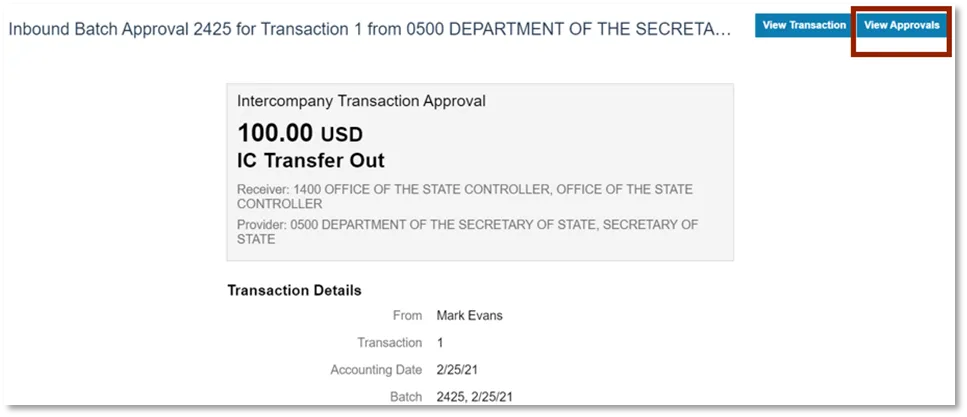Viewport: 967px width, 417px height.
Task: Select the IC Transfer Out text
Action: click(x=311, y=161)
